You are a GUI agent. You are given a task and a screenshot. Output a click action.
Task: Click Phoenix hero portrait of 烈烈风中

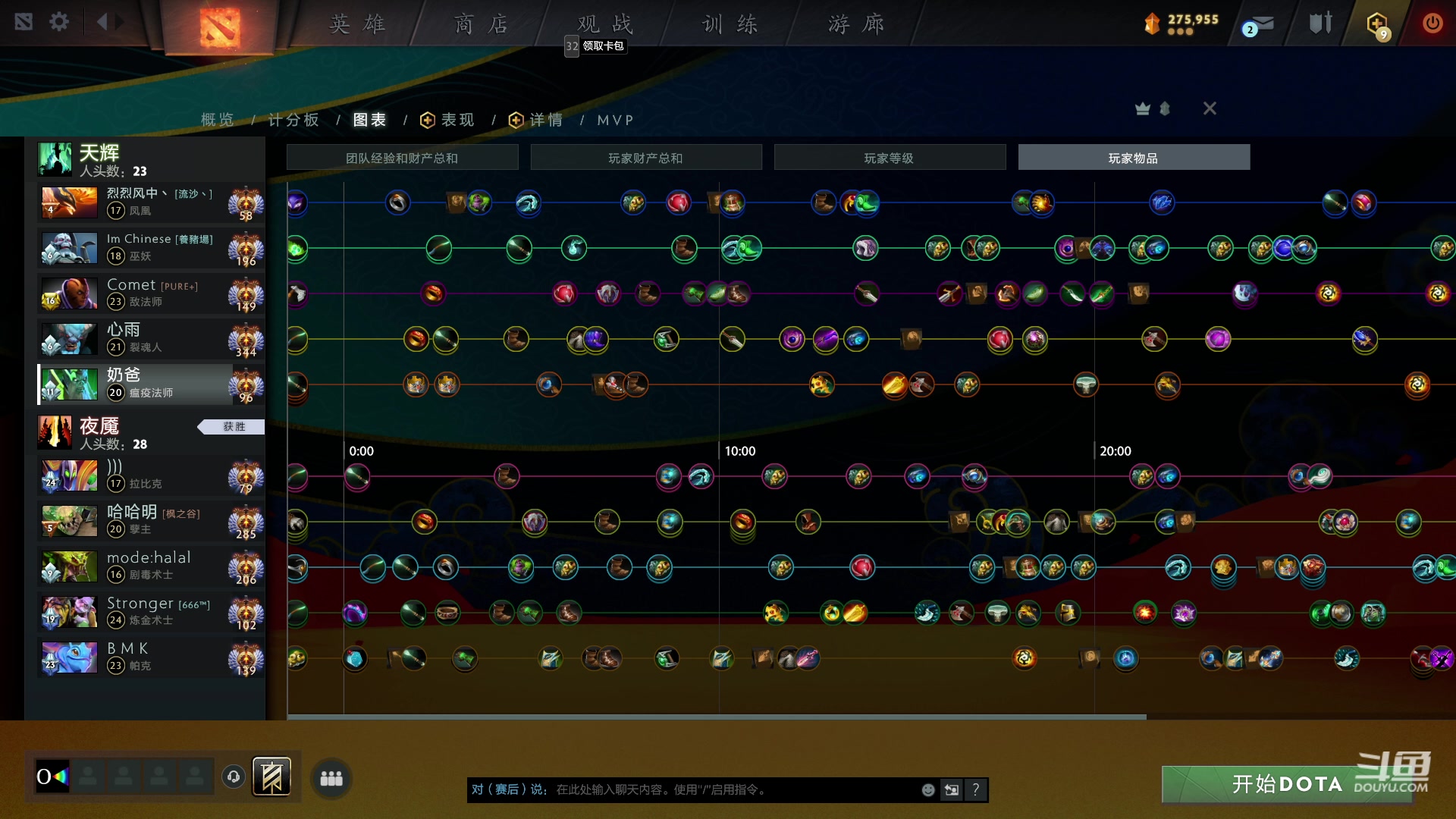point(69,202)
